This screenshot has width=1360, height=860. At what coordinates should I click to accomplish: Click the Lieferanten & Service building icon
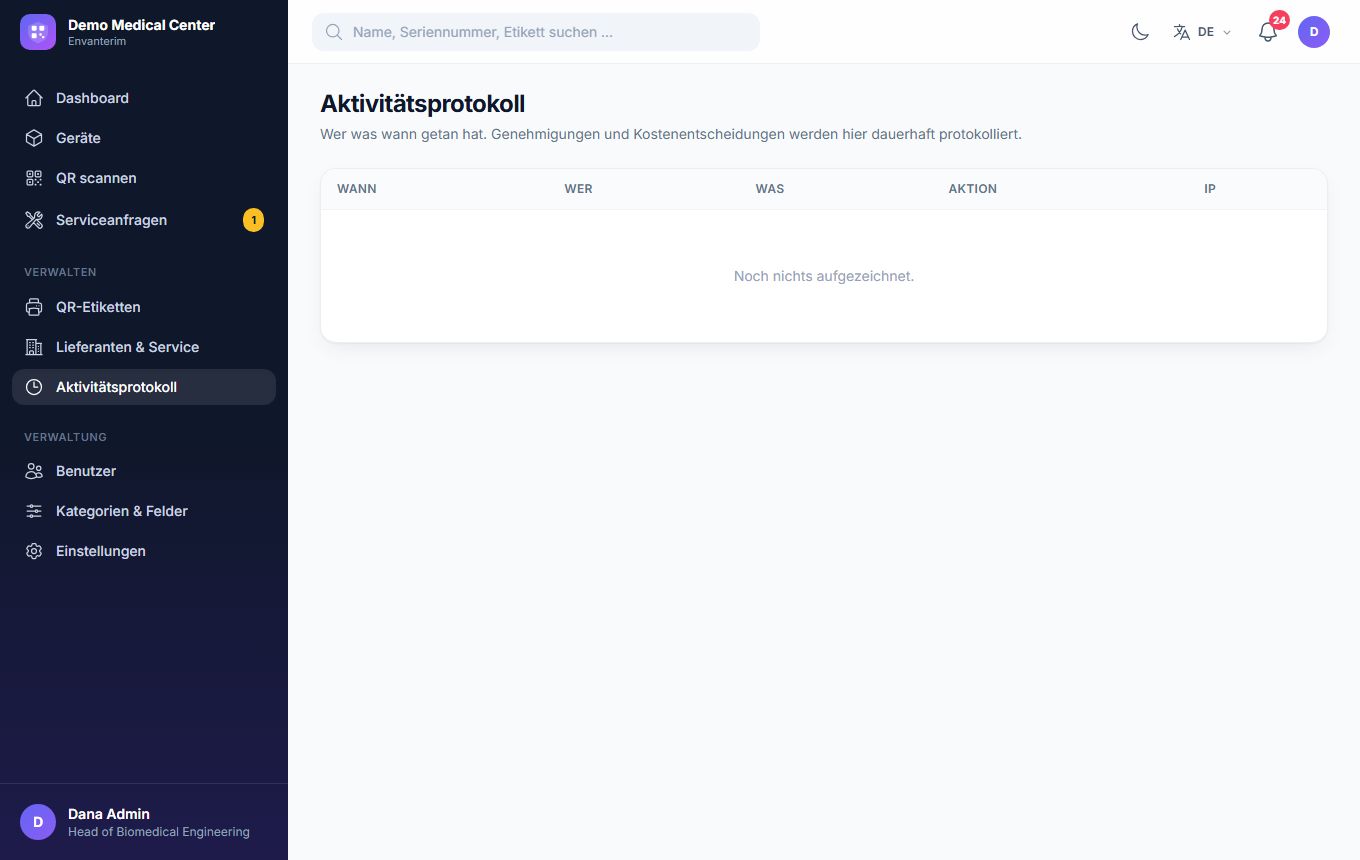(x=34, y=347)
